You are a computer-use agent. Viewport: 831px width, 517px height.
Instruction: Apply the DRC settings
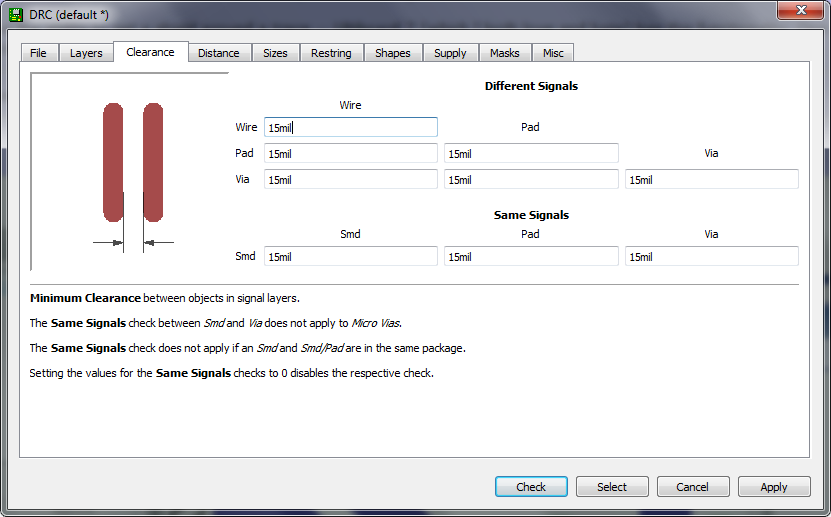pyautogui.click(x=774, y=486)
